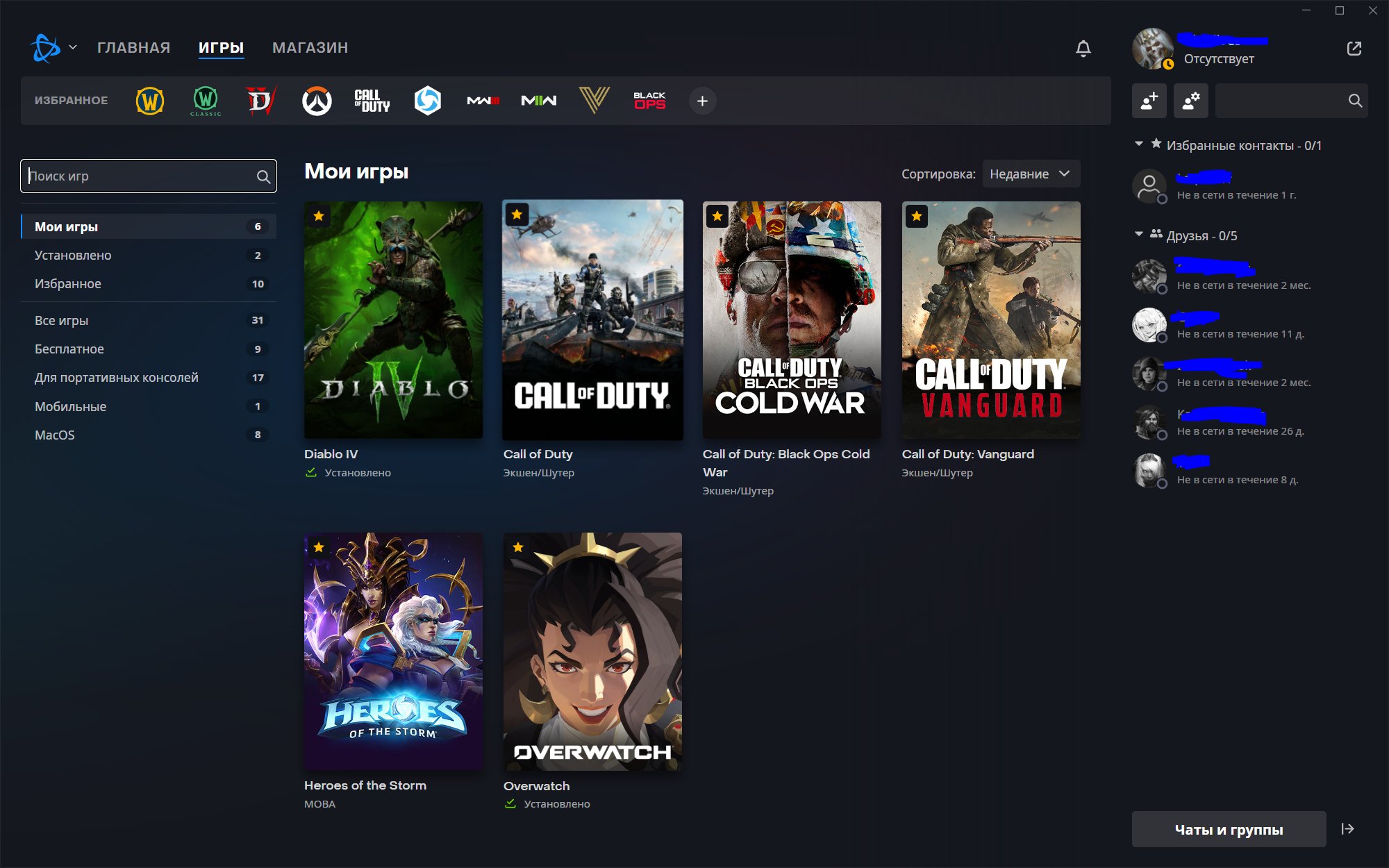Open the Heroes of the Storm cover art

click(x=393, y=651)
